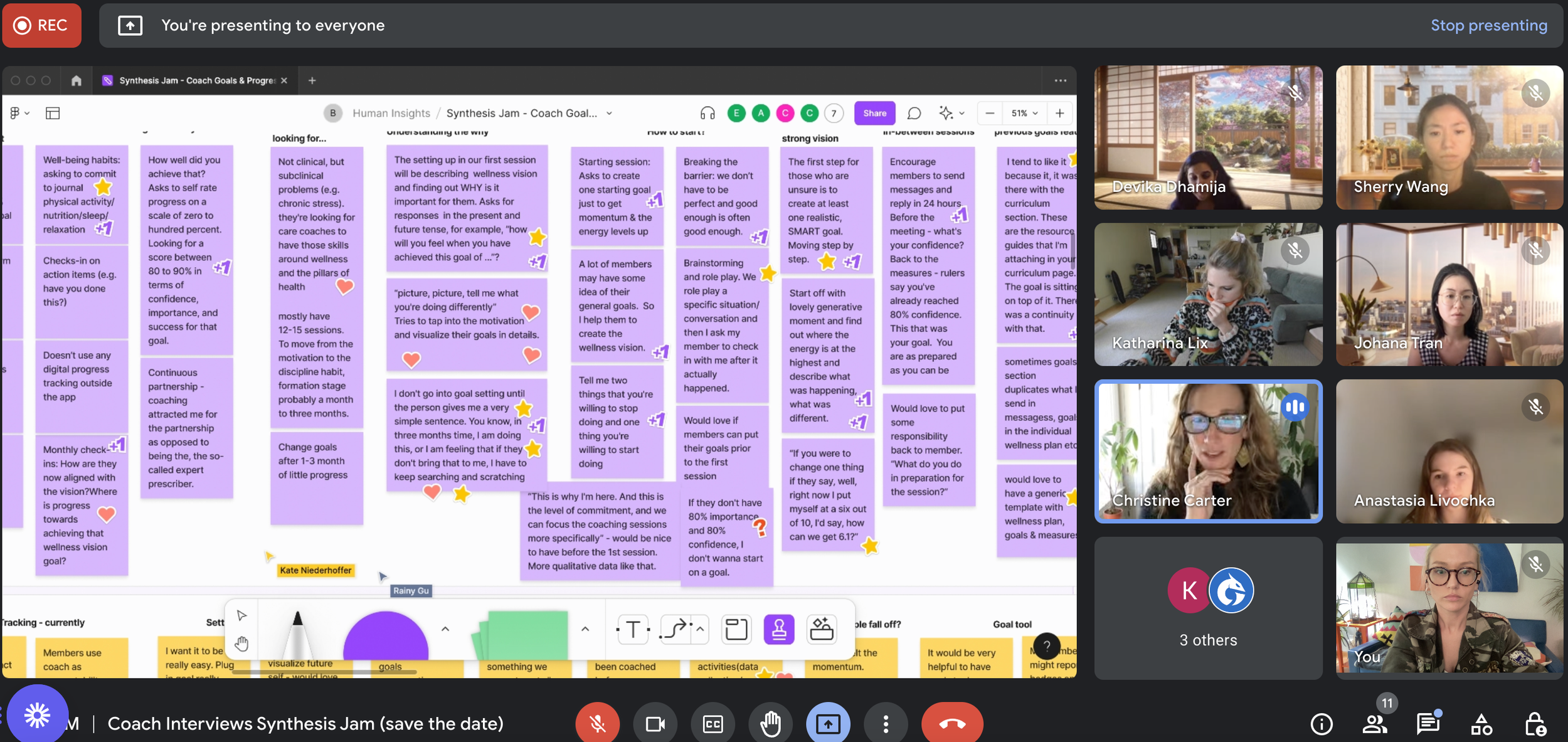
Task: Toggle the camera on or off
Action: (655, 724)
